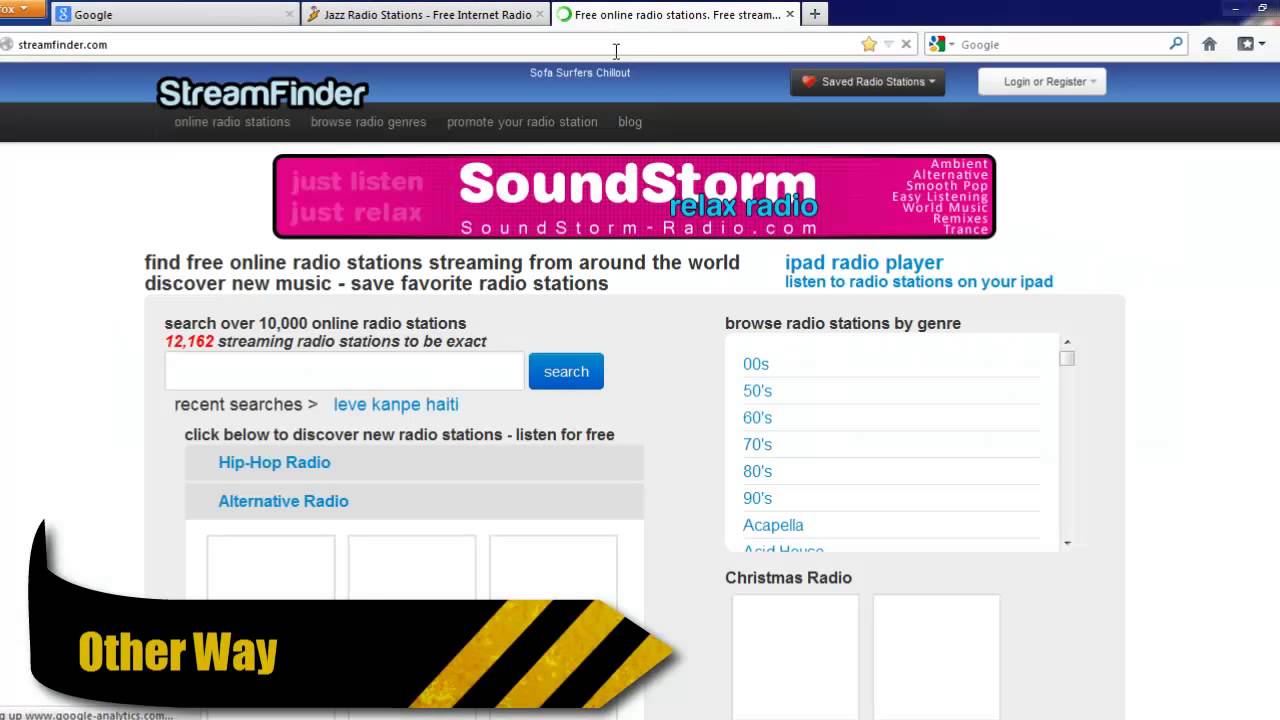Select the 50's genre
This screenshot has width=1280, height=720.
tap(757, 391)
